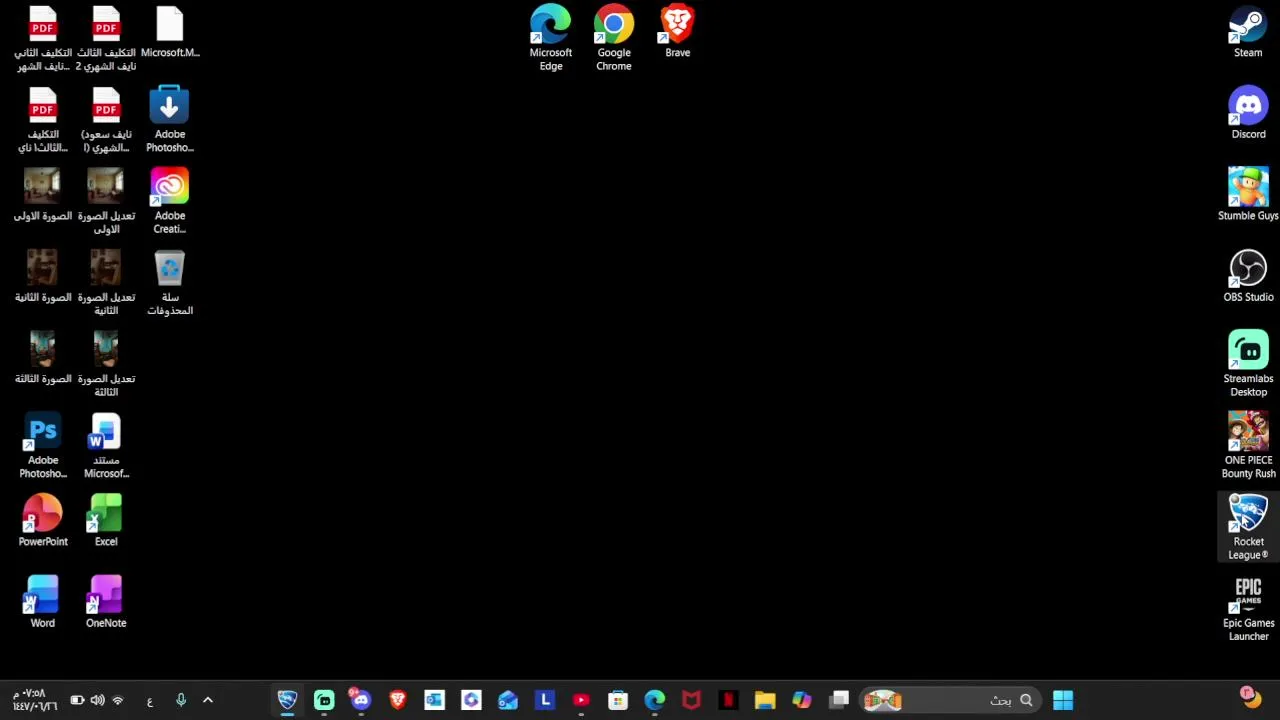This screenshot has width=1280, height=720.
Task: Select the Discord desktop shortcut
Action: tap(1248, 113)
